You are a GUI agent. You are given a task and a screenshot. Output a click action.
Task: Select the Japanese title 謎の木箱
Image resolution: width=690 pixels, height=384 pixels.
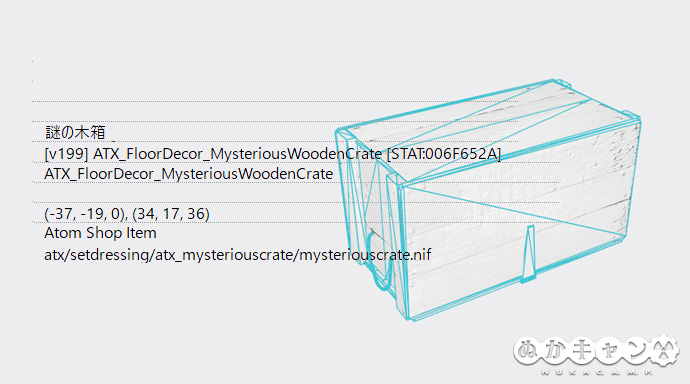[x=75, y=132]
